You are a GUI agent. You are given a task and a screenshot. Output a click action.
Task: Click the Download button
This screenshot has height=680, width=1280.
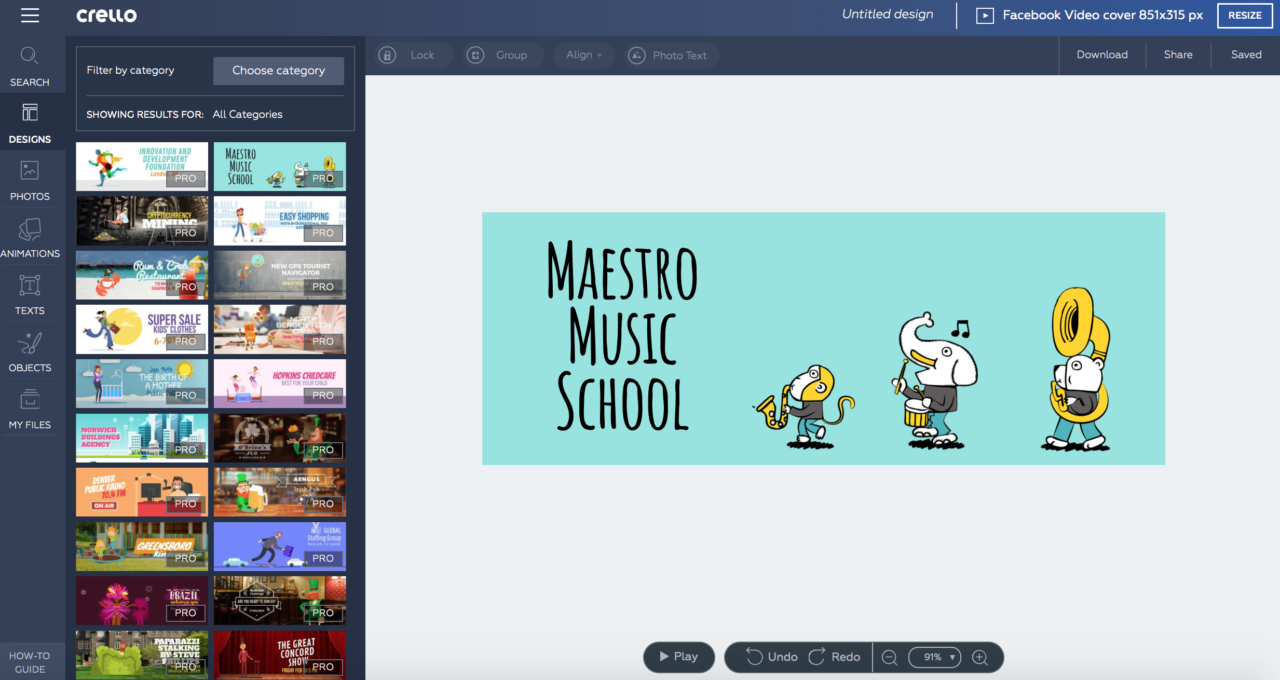click(x=1102, y=55)
